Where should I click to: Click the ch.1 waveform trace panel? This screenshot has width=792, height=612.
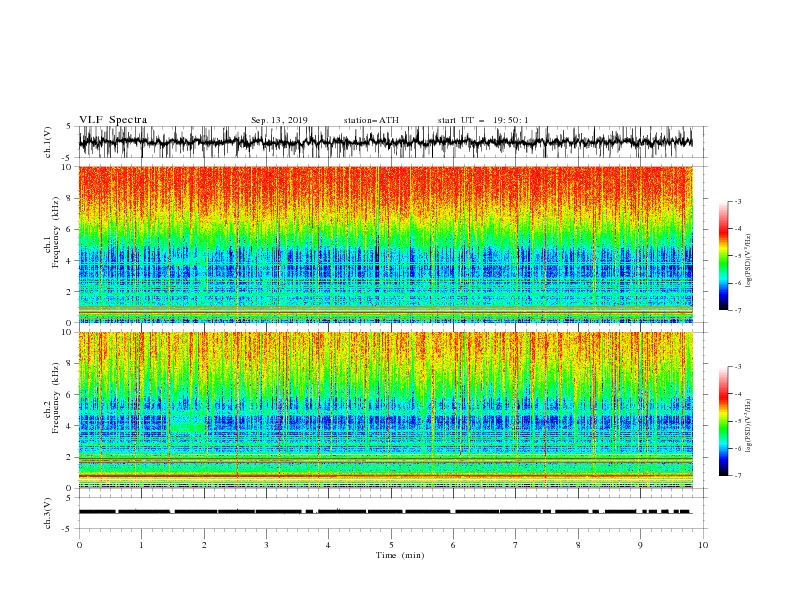point(392,142)
